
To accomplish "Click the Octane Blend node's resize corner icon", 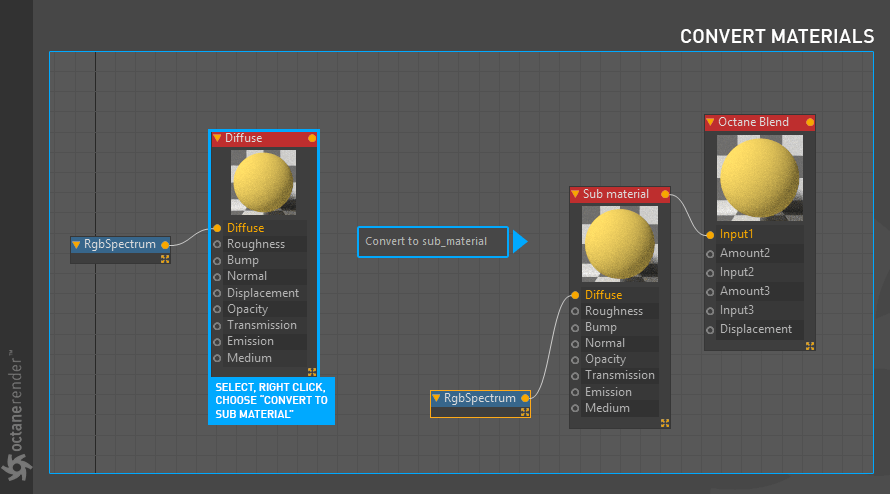I will point(810,346).
